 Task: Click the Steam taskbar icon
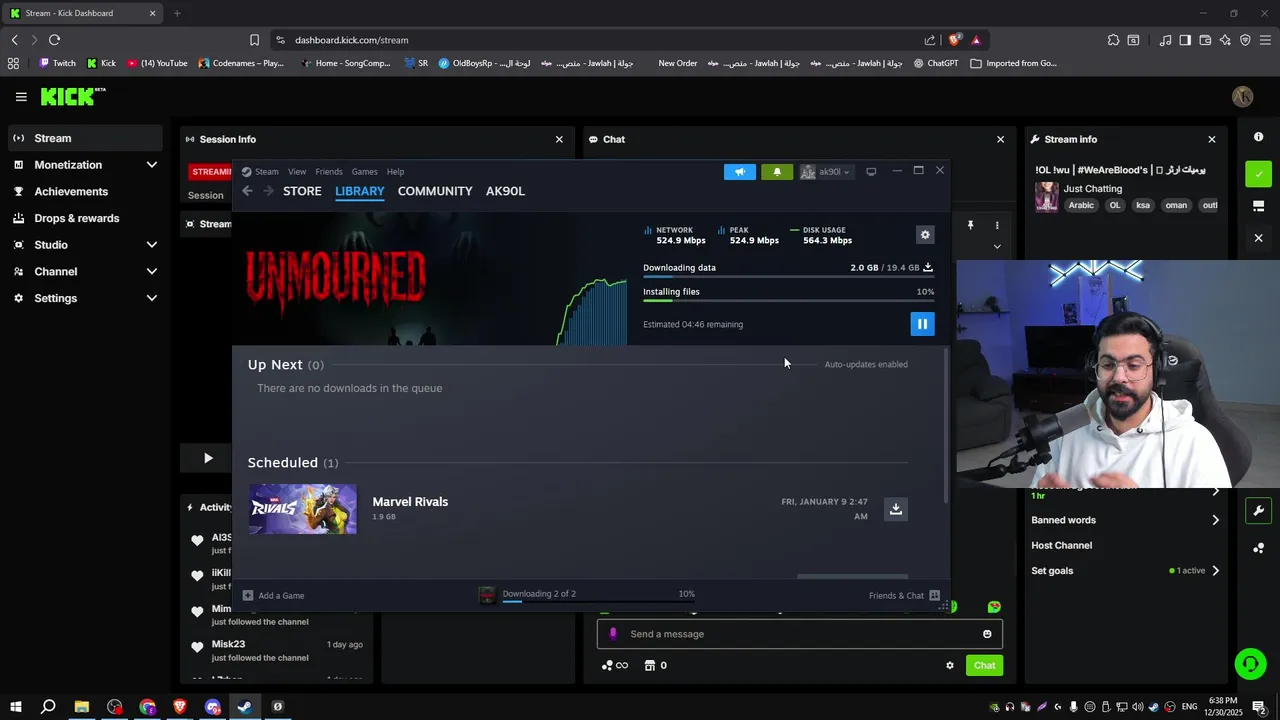245,707
